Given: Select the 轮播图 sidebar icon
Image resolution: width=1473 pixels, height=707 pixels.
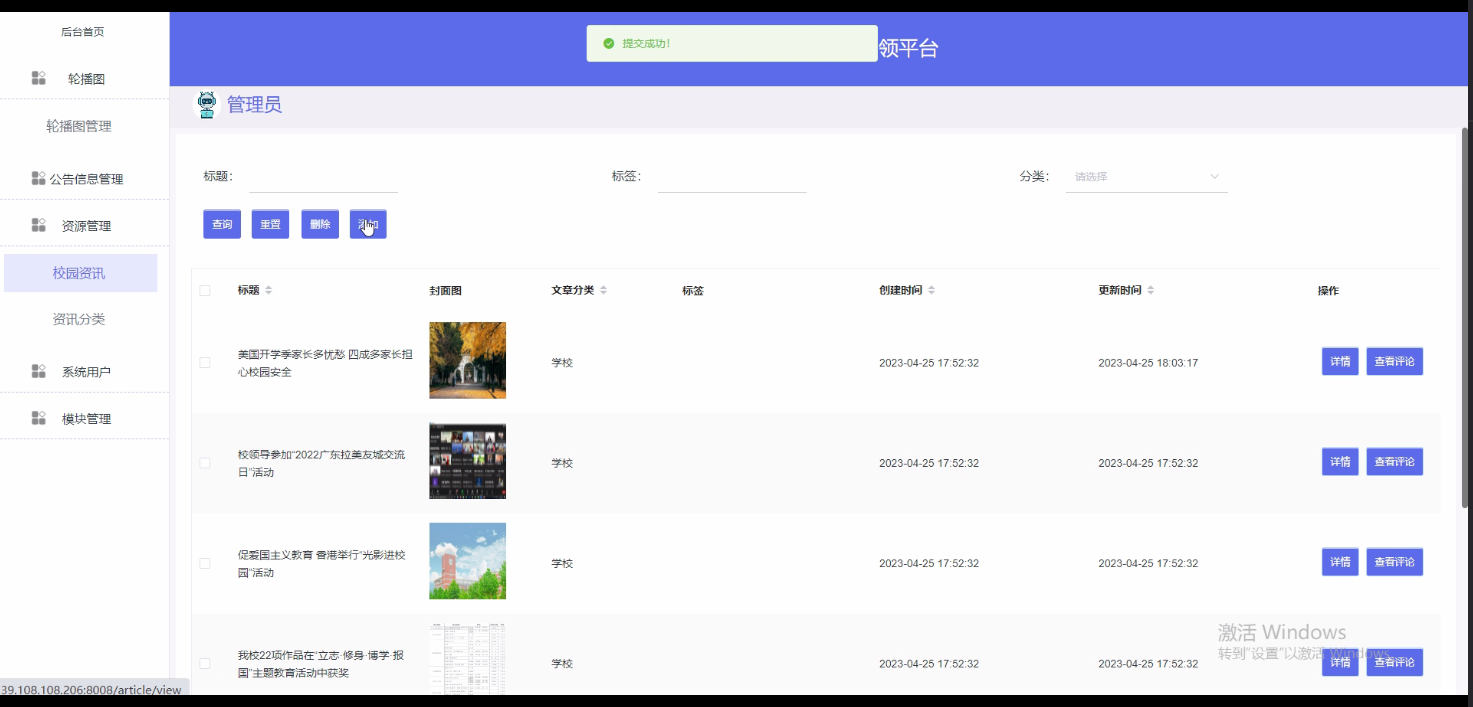Looking at the screenshot, I should (36, 77).
